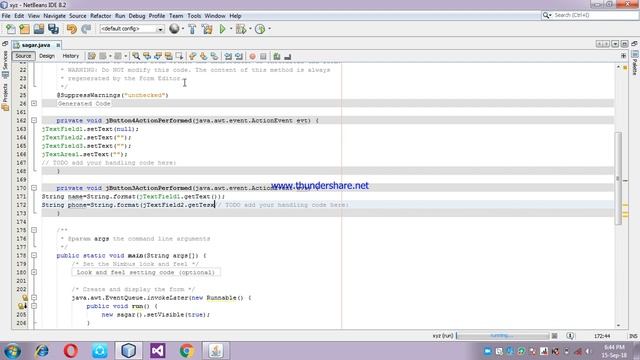Open the Windows Start button
This screenshot has height=360, width=640.
(x=12, y=351)
